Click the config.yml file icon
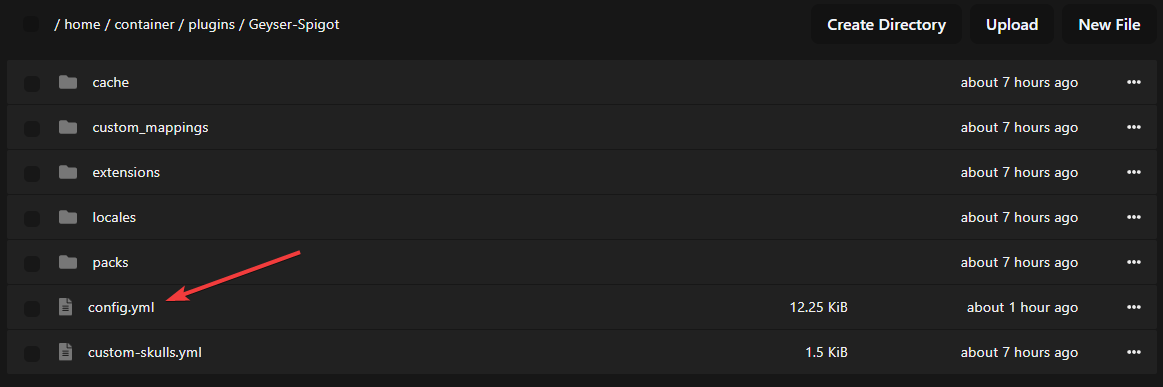1163x387 pixels. (66, 307)
